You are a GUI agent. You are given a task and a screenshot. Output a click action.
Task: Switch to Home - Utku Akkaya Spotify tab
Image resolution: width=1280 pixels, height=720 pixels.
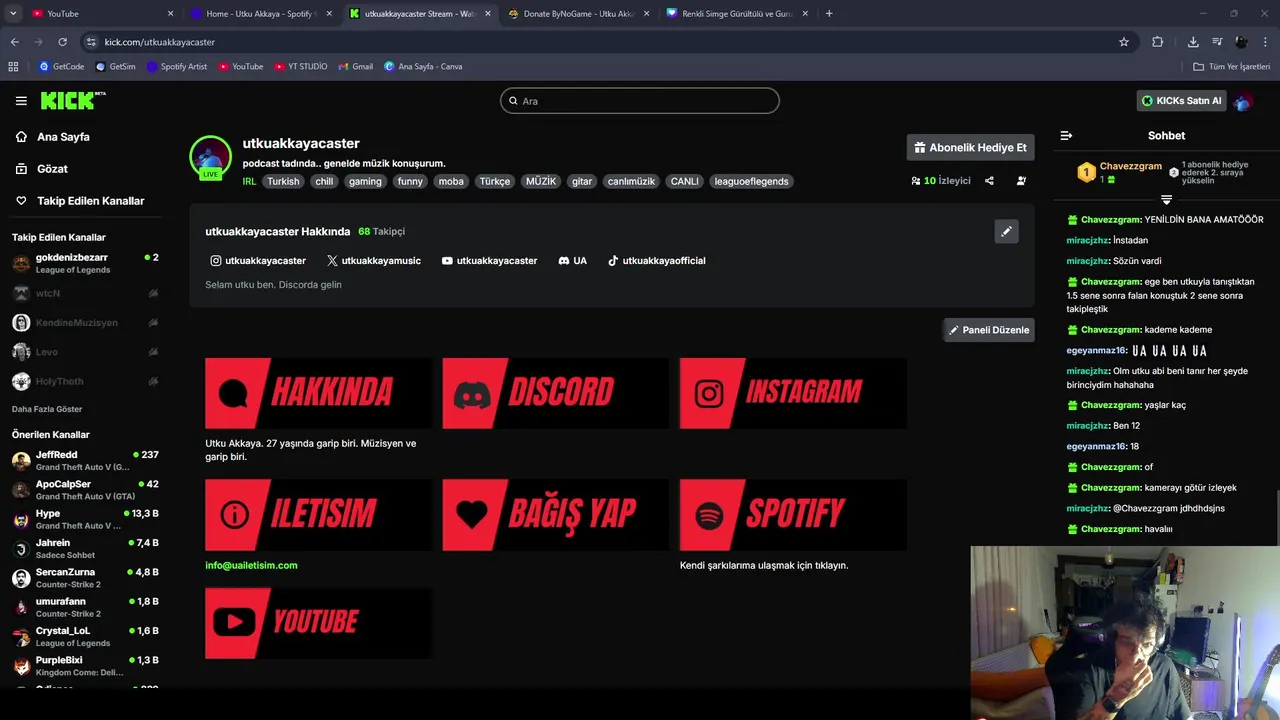tap(262, 14)
